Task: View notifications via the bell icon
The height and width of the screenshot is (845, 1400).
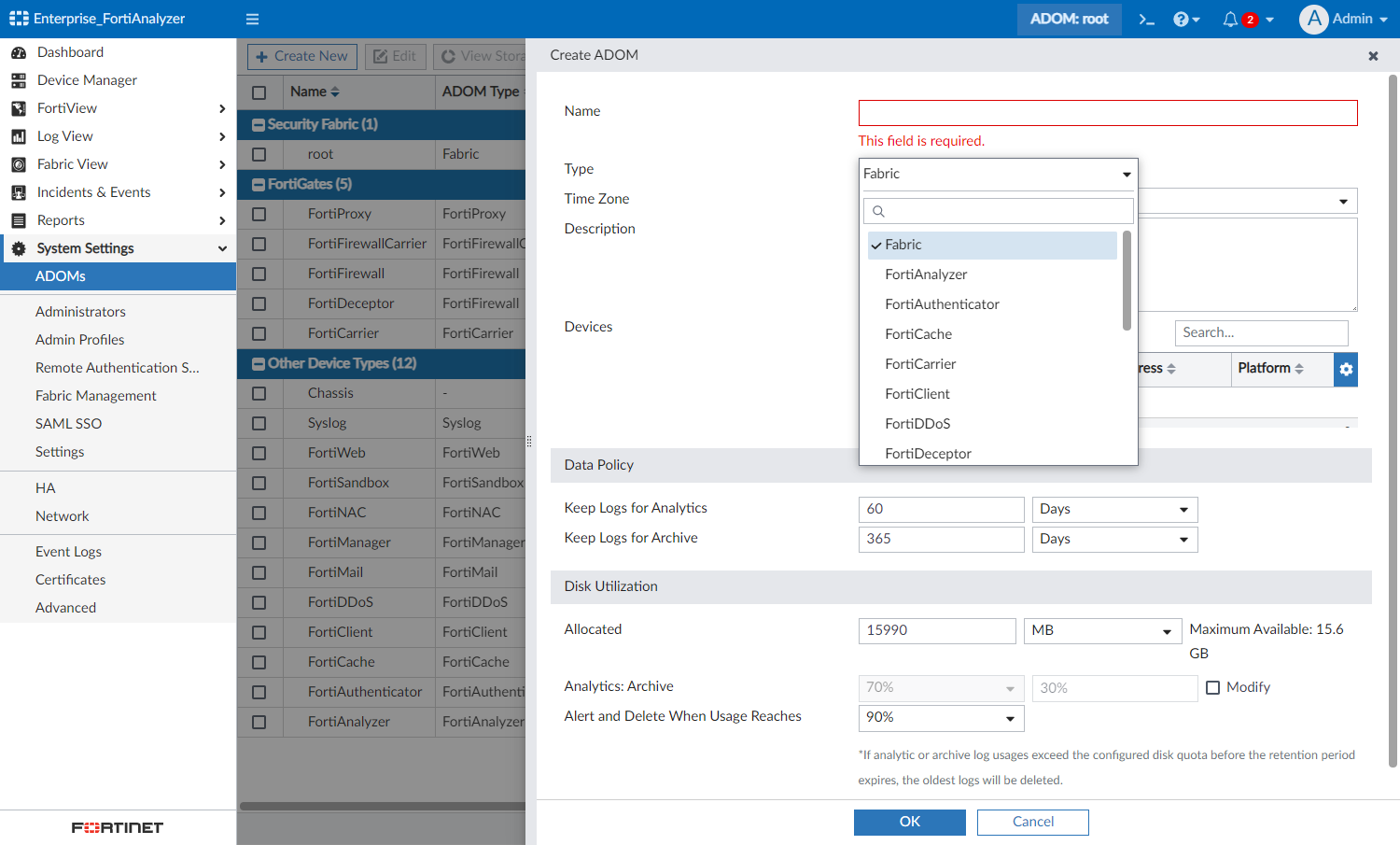Action: [1230, 18]
